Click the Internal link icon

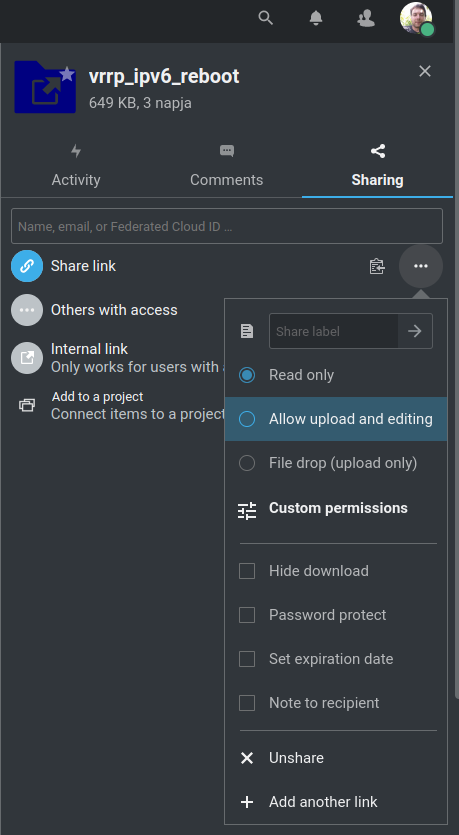[x=27, y=358]
